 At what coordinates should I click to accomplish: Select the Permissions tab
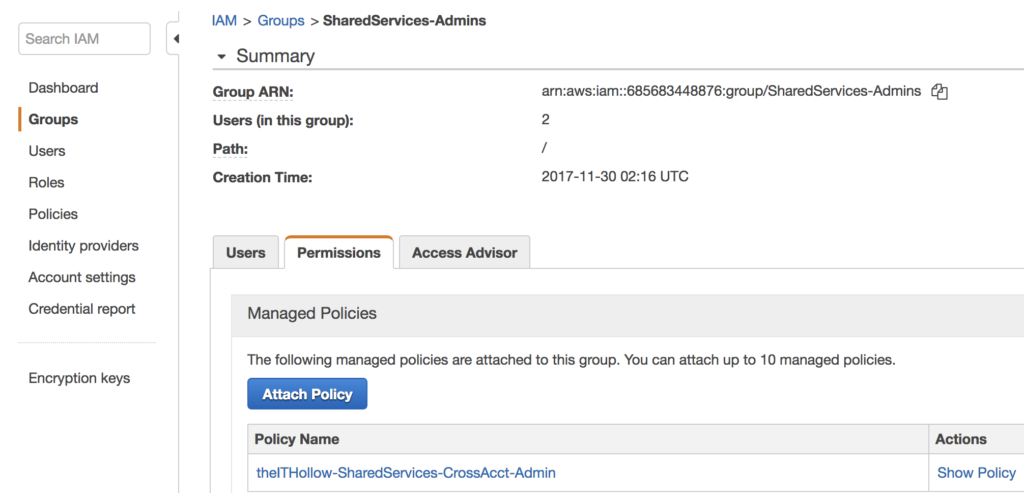[339, 253]
